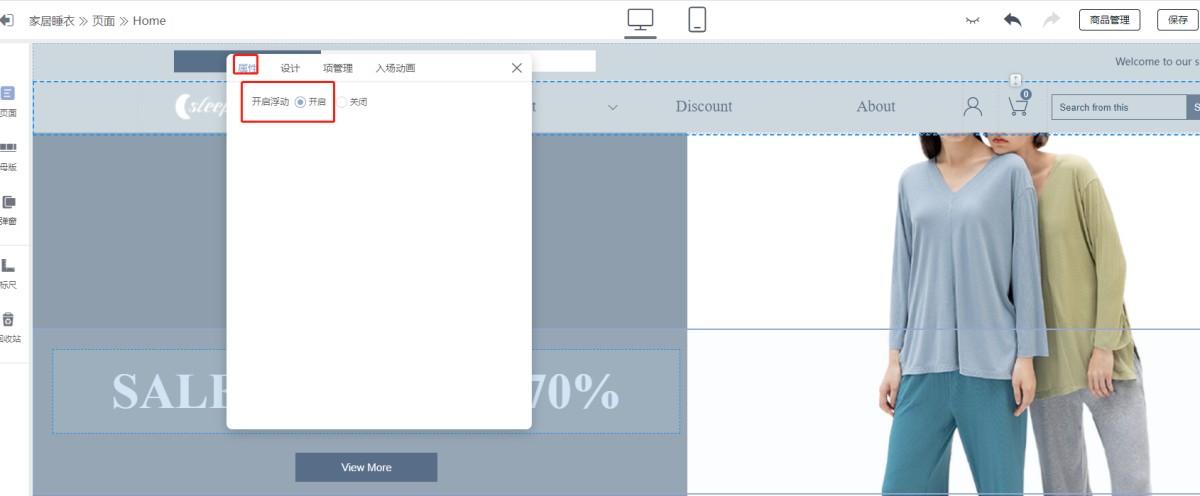The image size is (1200, 496).
Task: Open the 项管理 tab
Action: (338, 68)
